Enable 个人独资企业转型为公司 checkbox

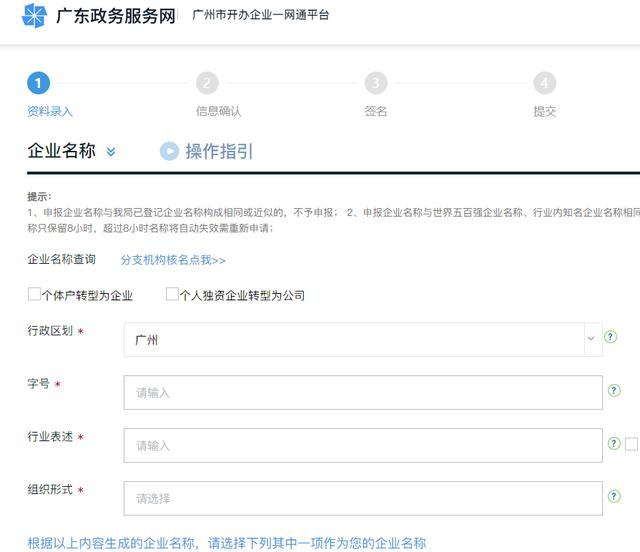[172, 295]
